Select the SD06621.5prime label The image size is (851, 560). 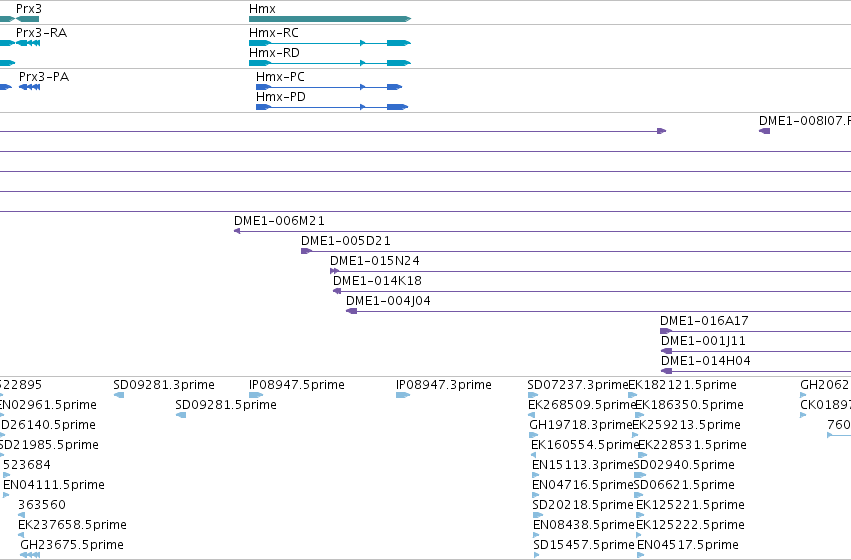(684, 486)
